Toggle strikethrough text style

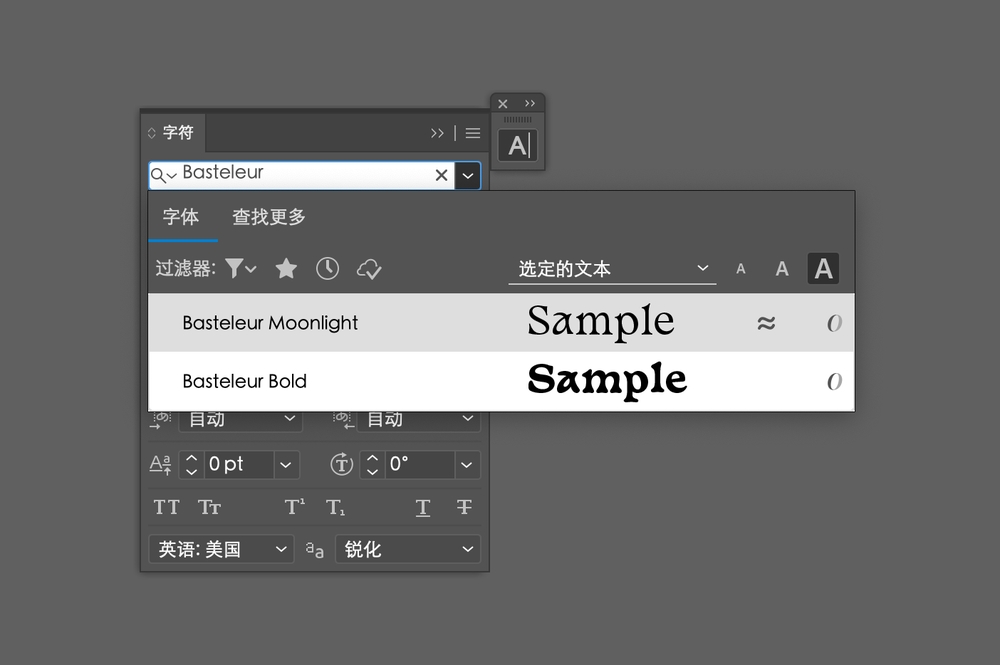point(464,507)
